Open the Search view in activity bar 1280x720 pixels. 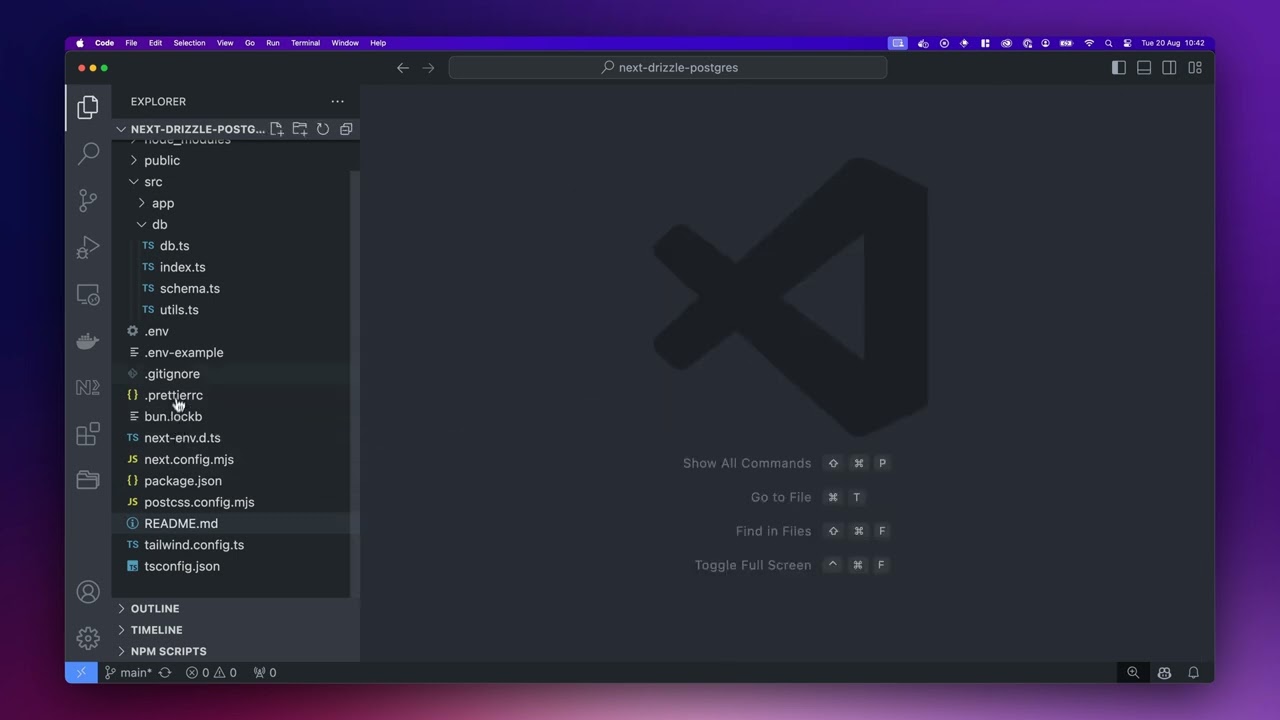pos(88,153)
